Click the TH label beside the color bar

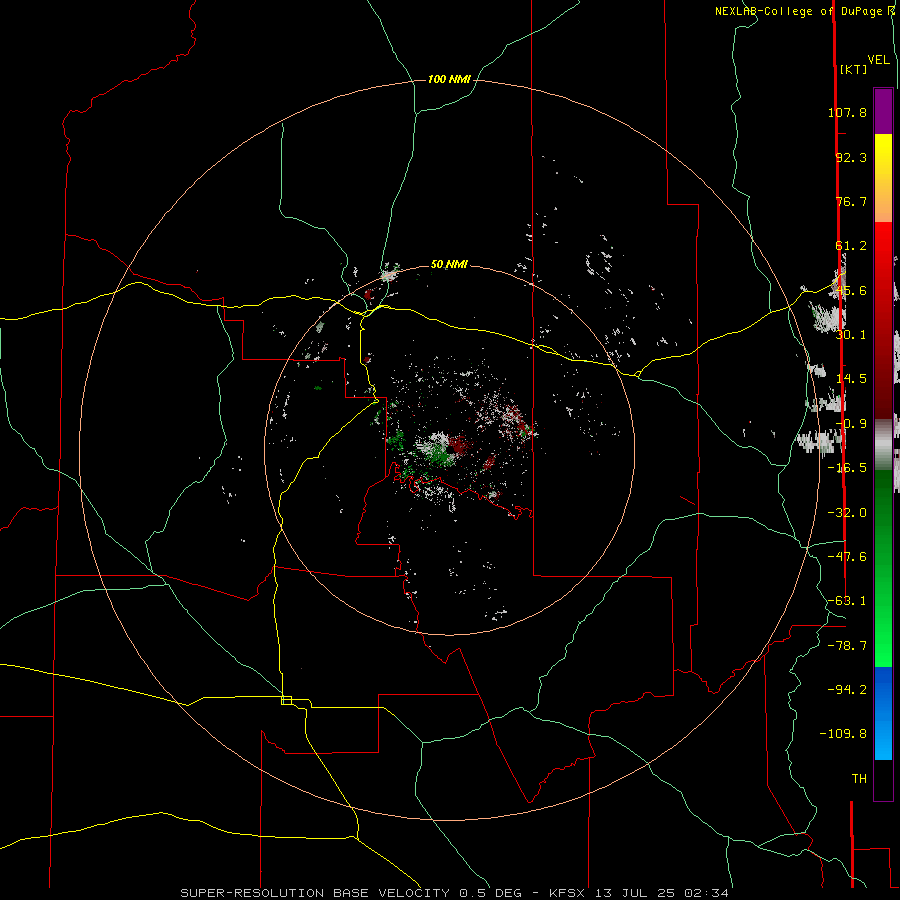(x=859, y=779)
